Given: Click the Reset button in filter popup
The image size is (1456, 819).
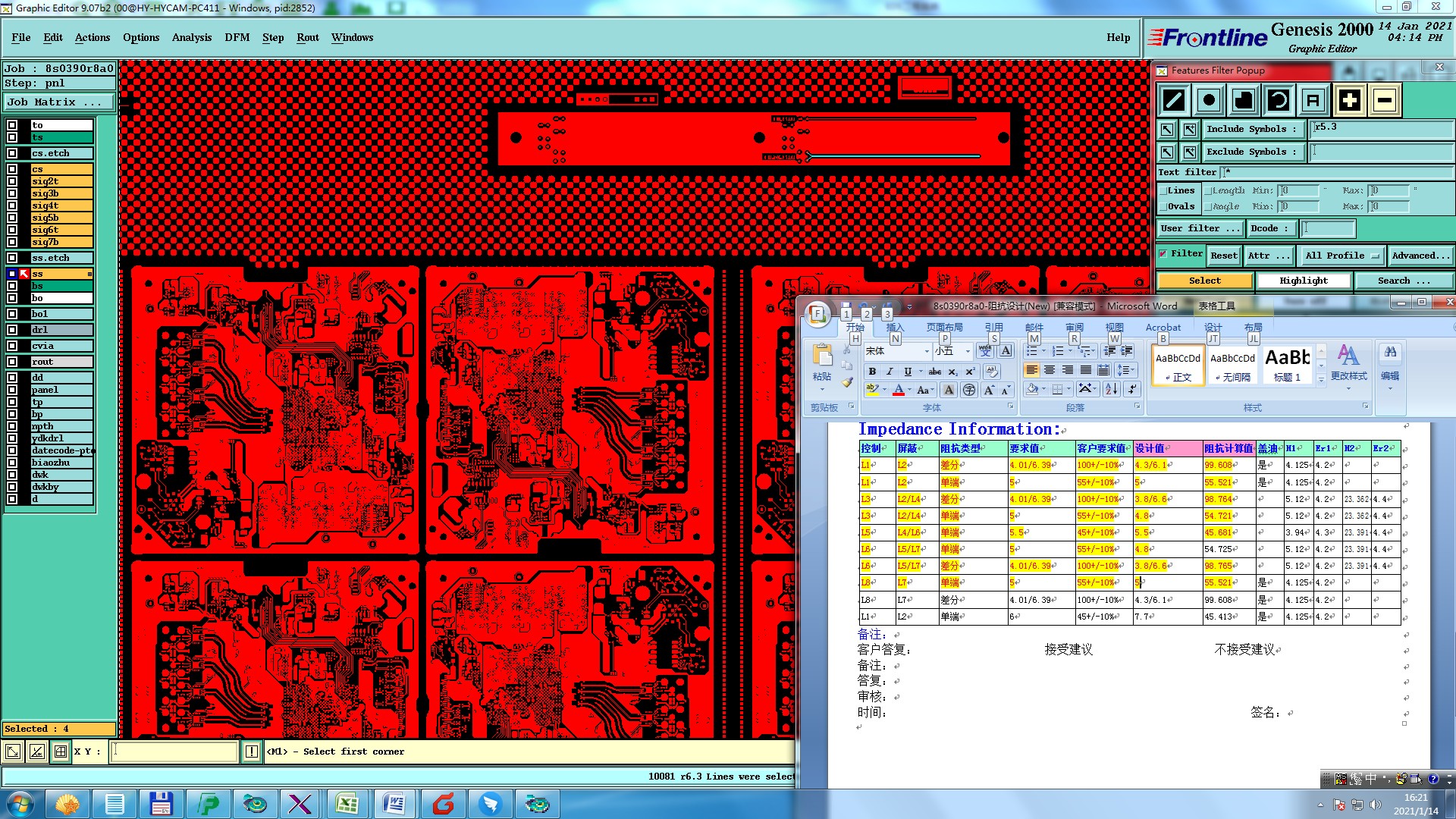Looking at the screenshot, I should (x=1223, y=256).
